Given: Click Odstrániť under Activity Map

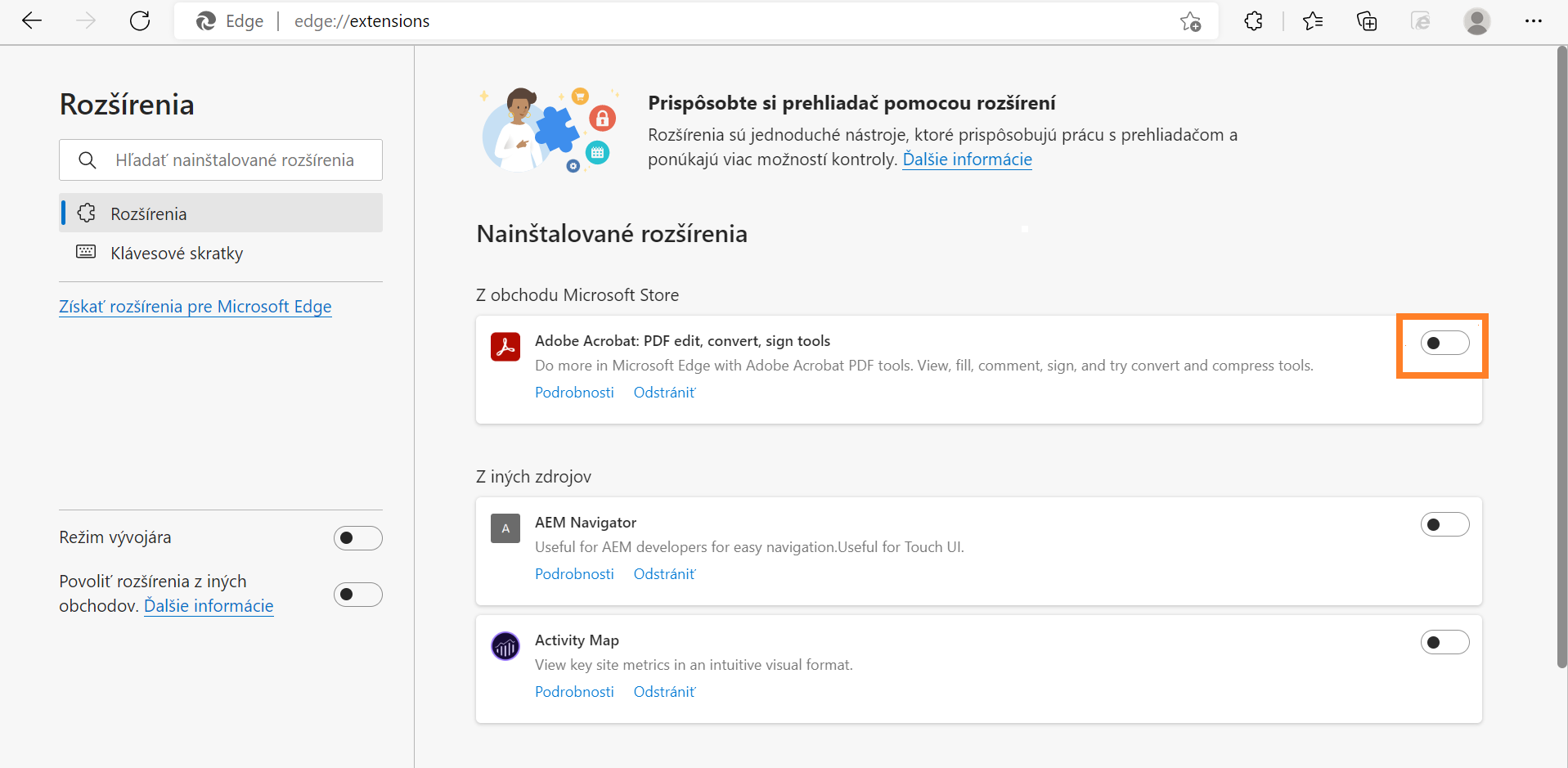Looking at the screenshot, I should click(663, 691).
